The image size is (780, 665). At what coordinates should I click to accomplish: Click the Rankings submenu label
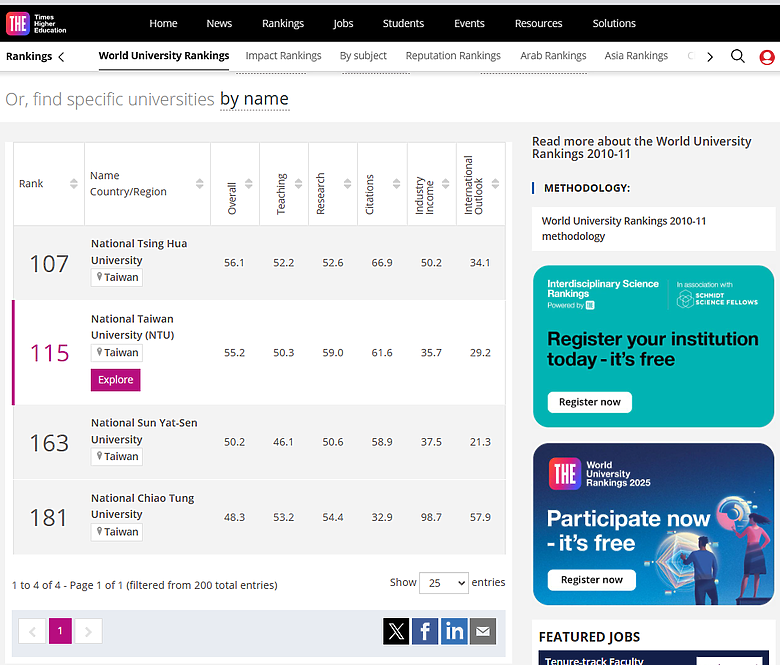point(29,56)
